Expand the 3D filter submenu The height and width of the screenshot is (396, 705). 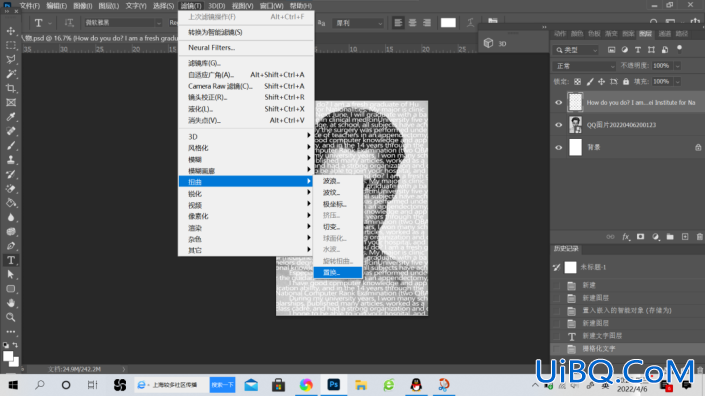click(246, 136)
